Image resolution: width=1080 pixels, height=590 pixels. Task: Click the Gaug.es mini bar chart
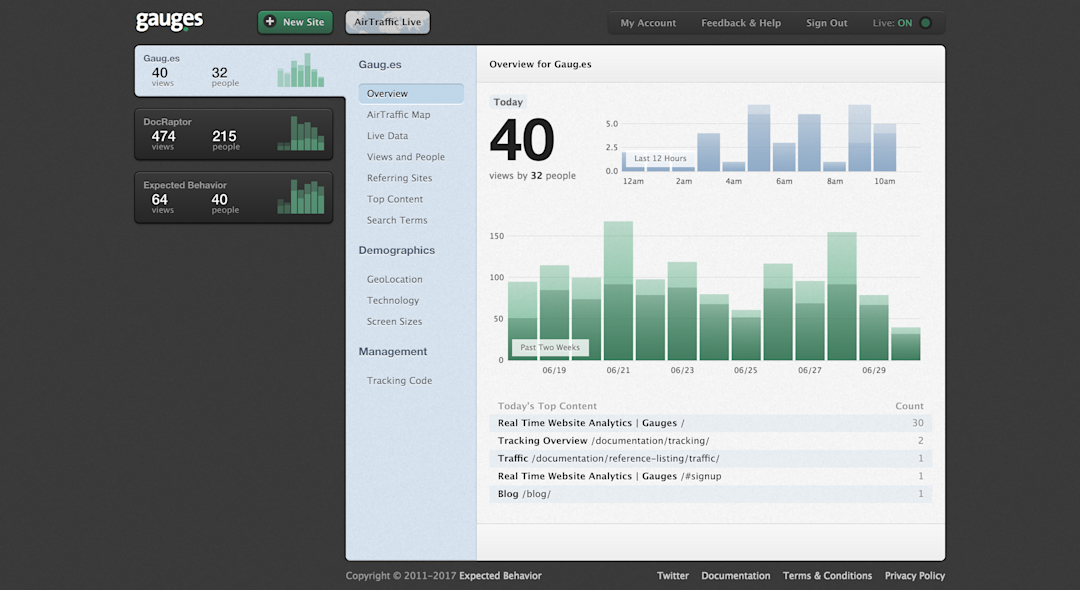pos(300,70)
